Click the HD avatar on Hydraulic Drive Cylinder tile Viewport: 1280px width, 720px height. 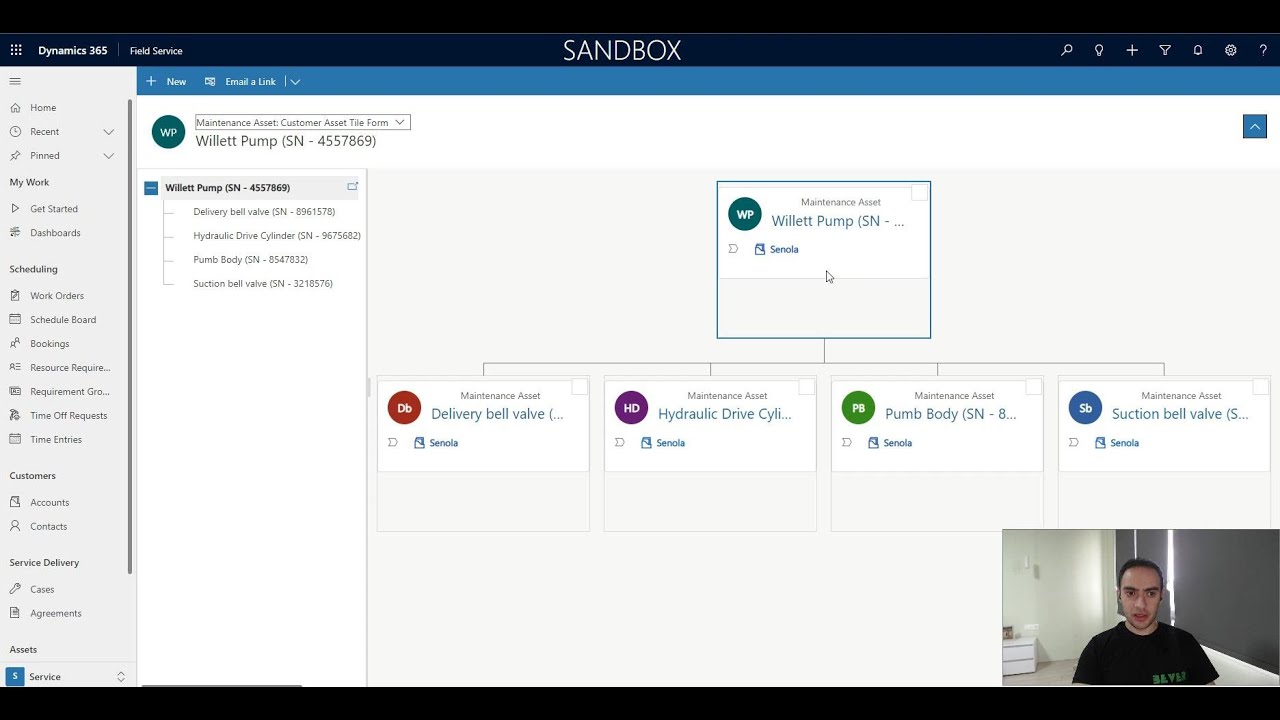(x=632, y=408)
